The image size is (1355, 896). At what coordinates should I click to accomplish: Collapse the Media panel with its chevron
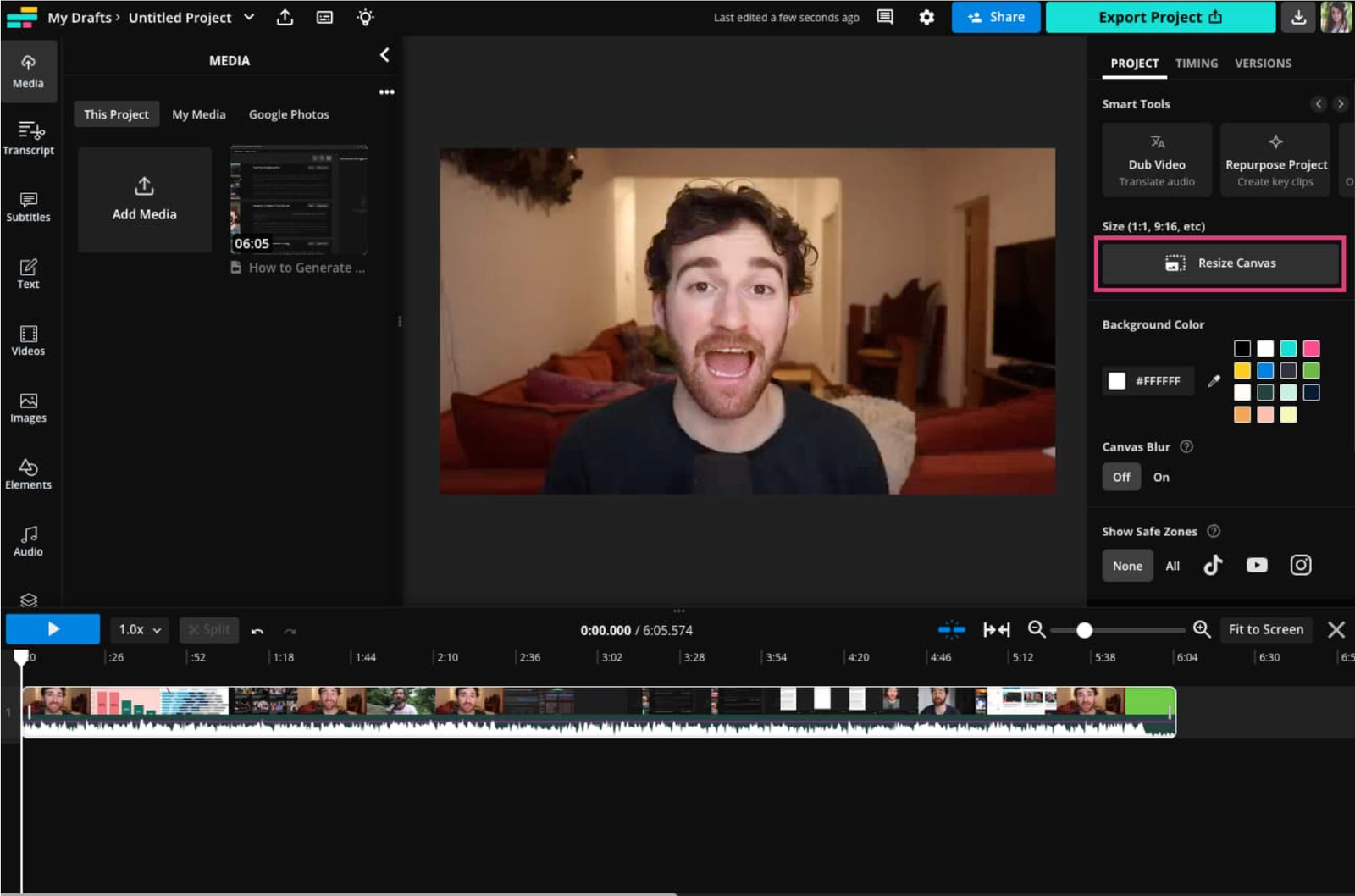385,55
